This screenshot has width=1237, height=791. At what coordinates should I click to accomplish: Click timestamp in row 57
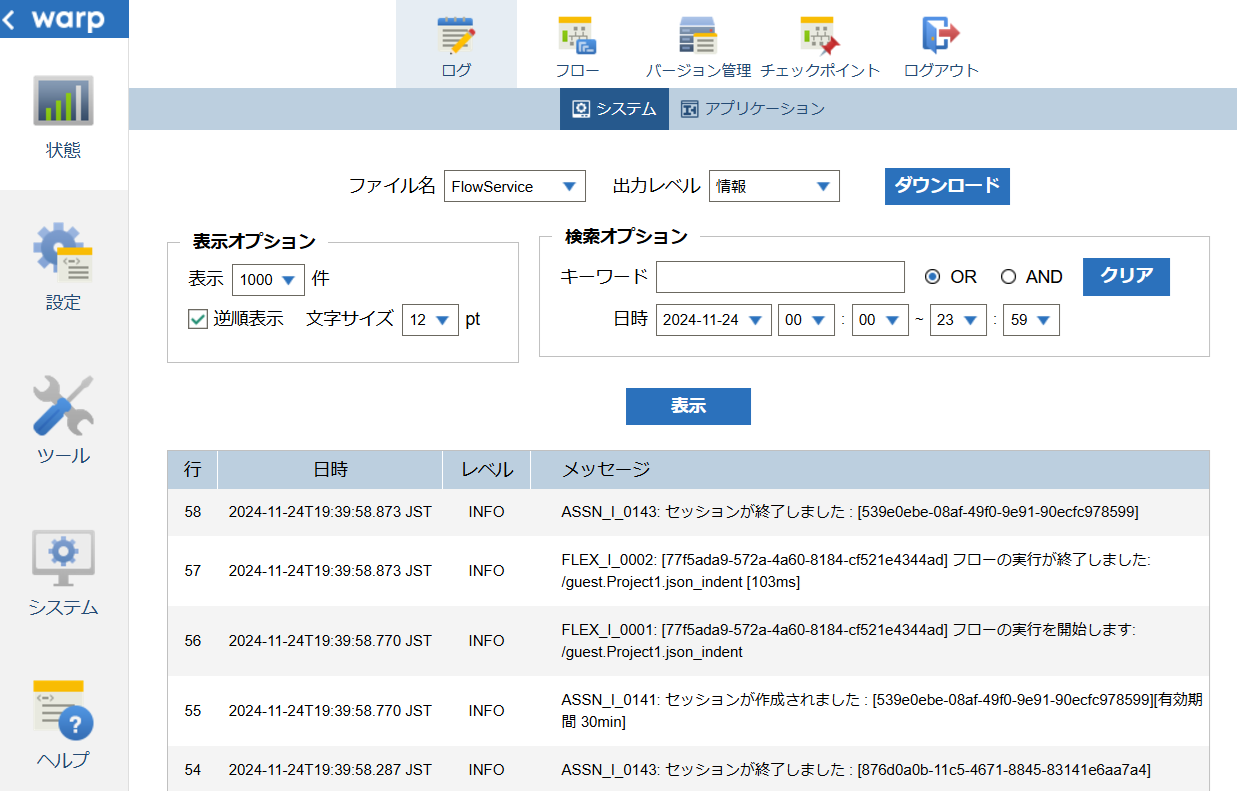pos(330,571)
